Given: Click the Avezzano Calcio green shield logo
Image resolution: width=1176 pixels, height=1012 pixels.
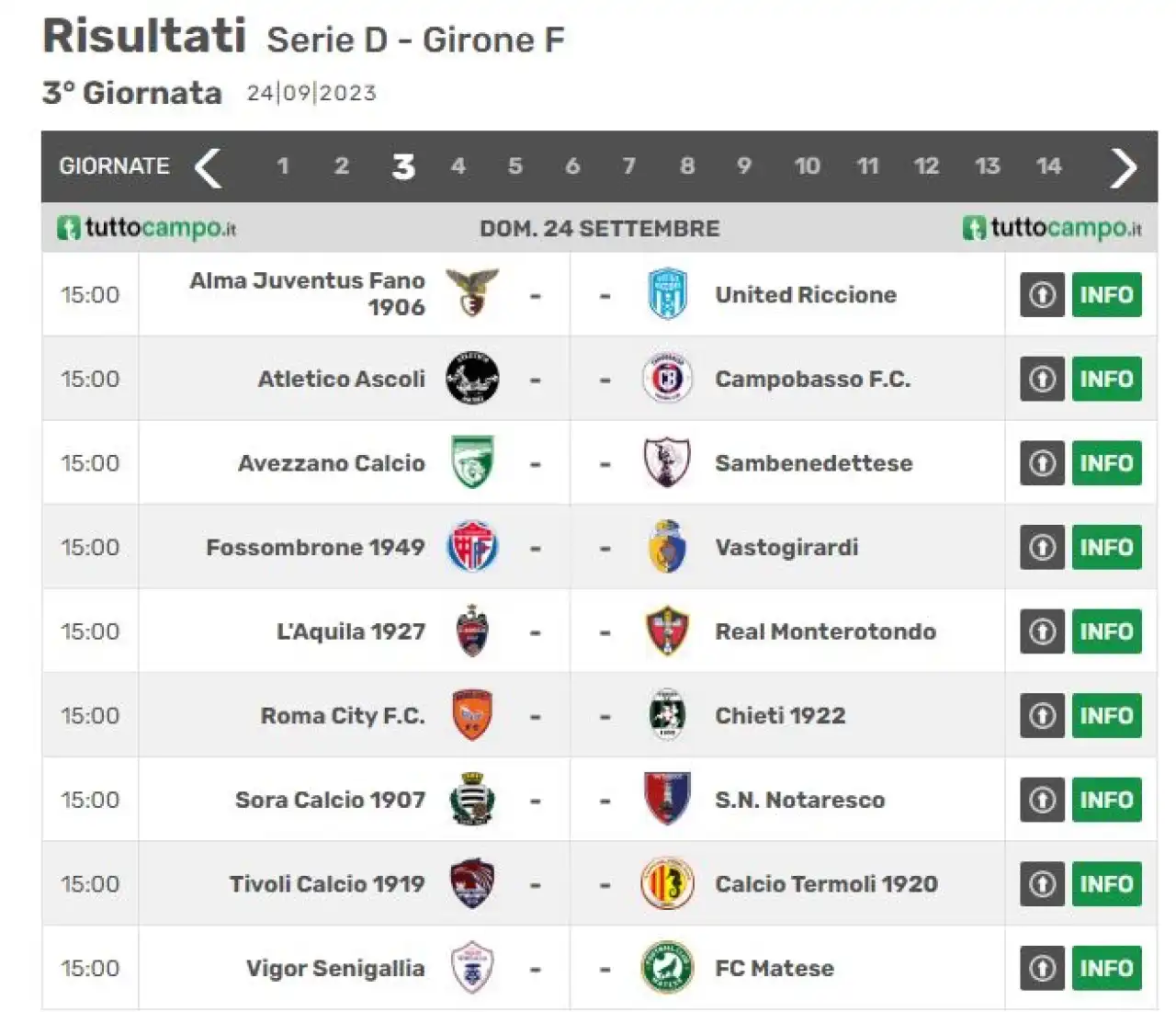Looking at the screenshot, I should coord(472,462).
